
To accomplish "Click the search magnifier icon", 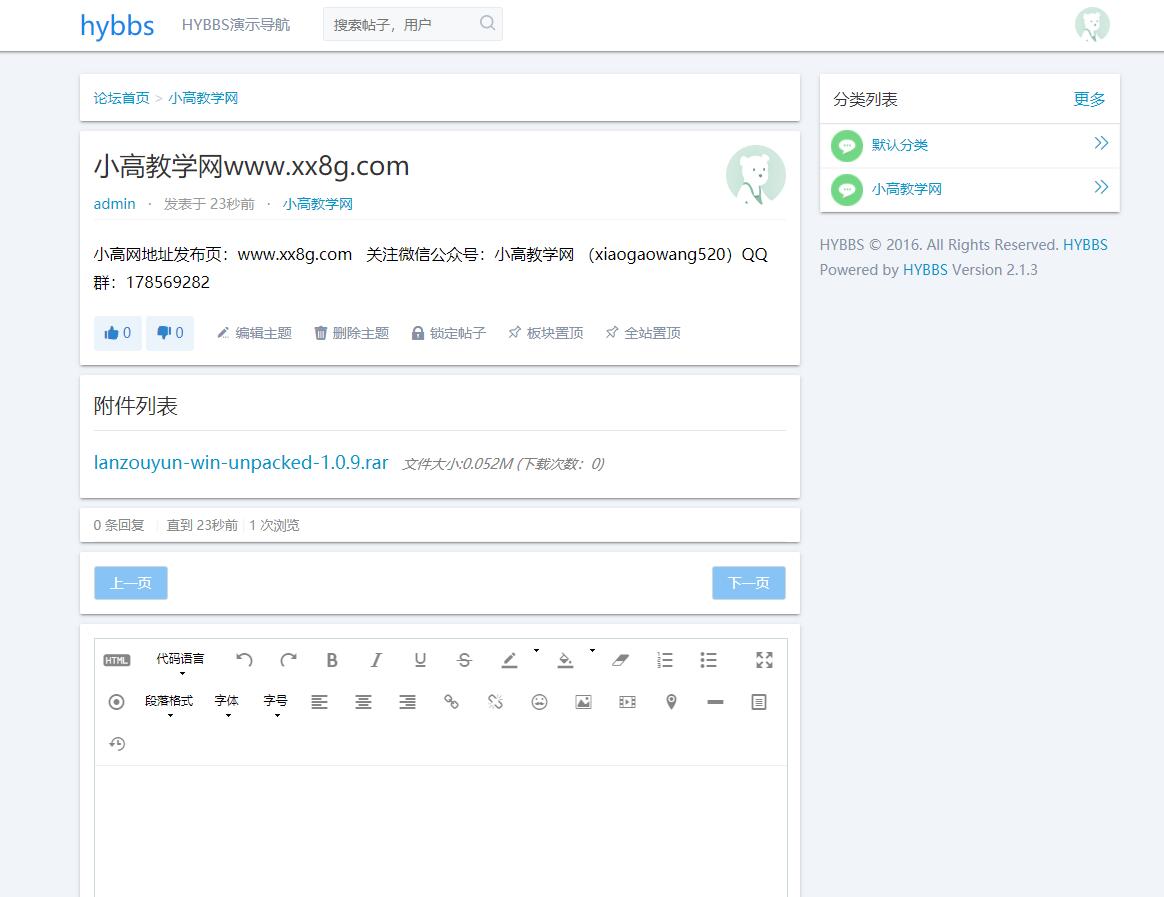I will 488,23.
